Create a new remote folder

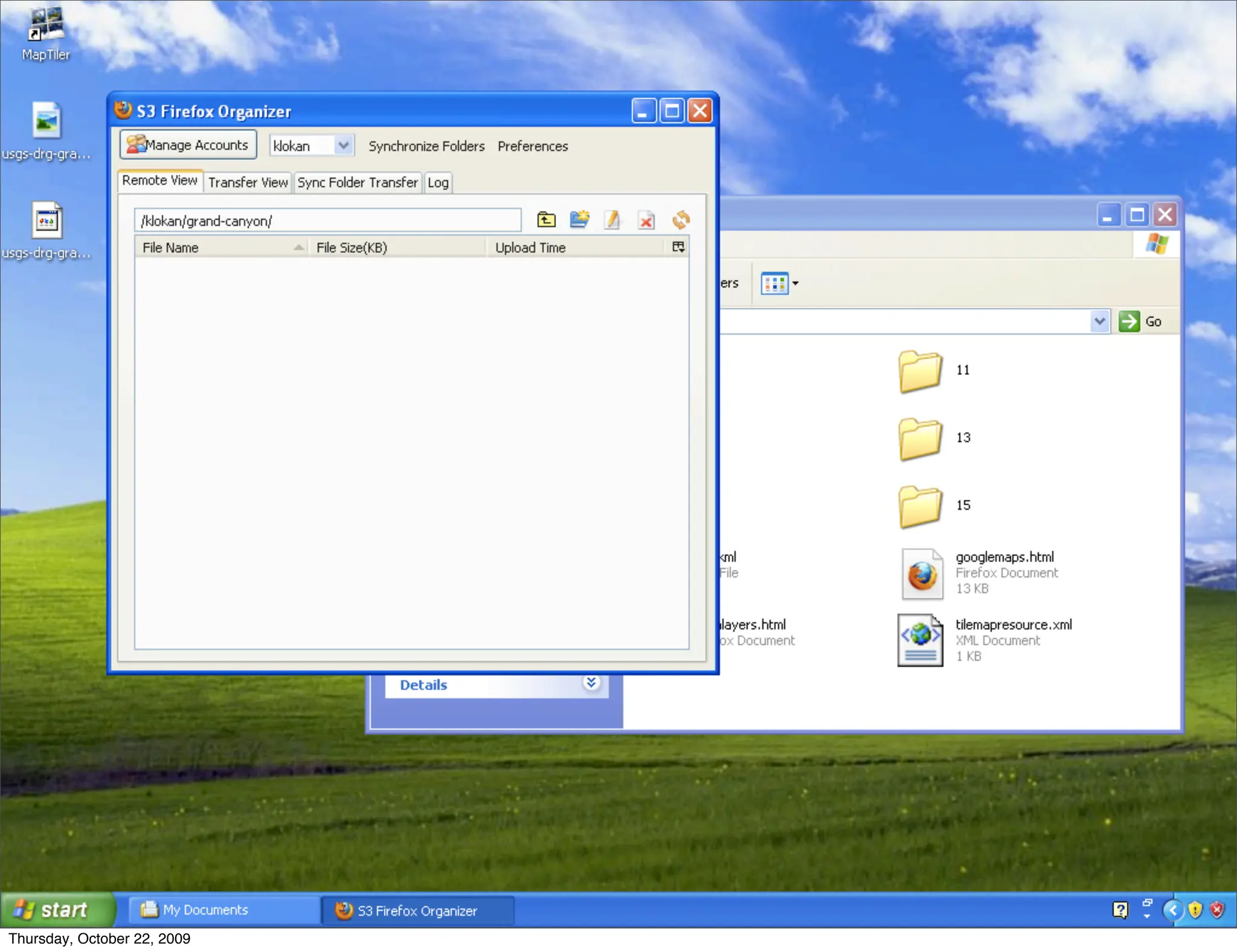pos(579,220)
